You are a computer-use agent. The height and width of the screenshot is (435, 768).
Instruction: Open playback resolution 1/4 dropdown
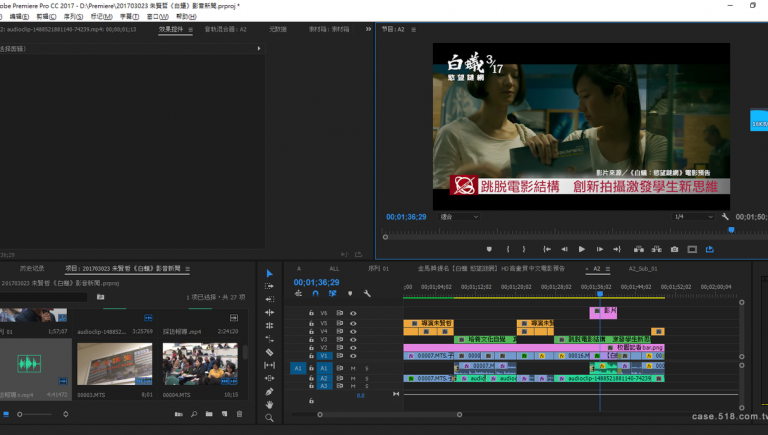[693, 217]
